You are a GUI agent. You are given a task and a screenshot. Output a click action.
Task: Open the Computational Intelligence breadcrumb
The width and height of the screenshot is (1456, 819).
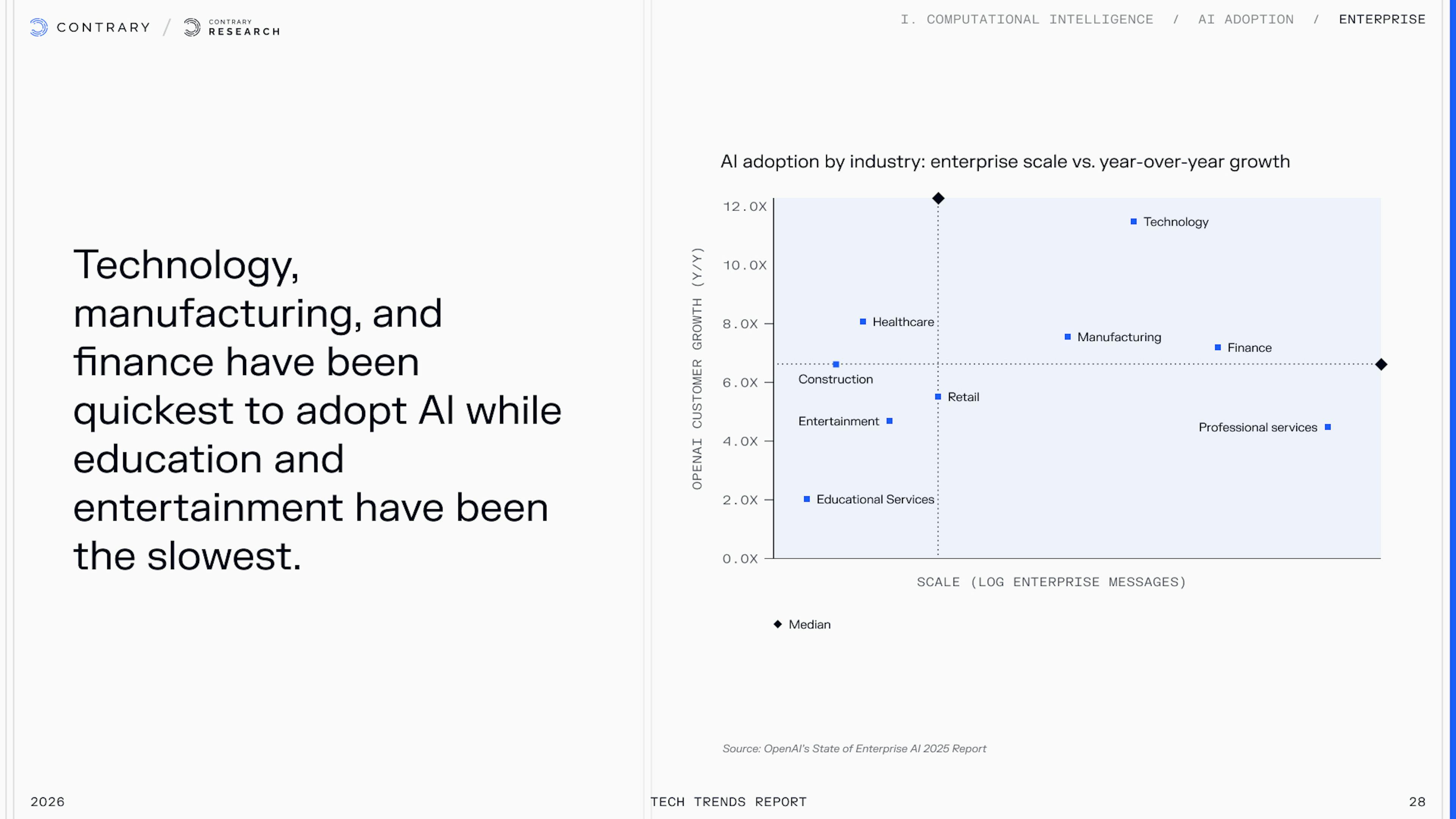(x=1026, y=19)
